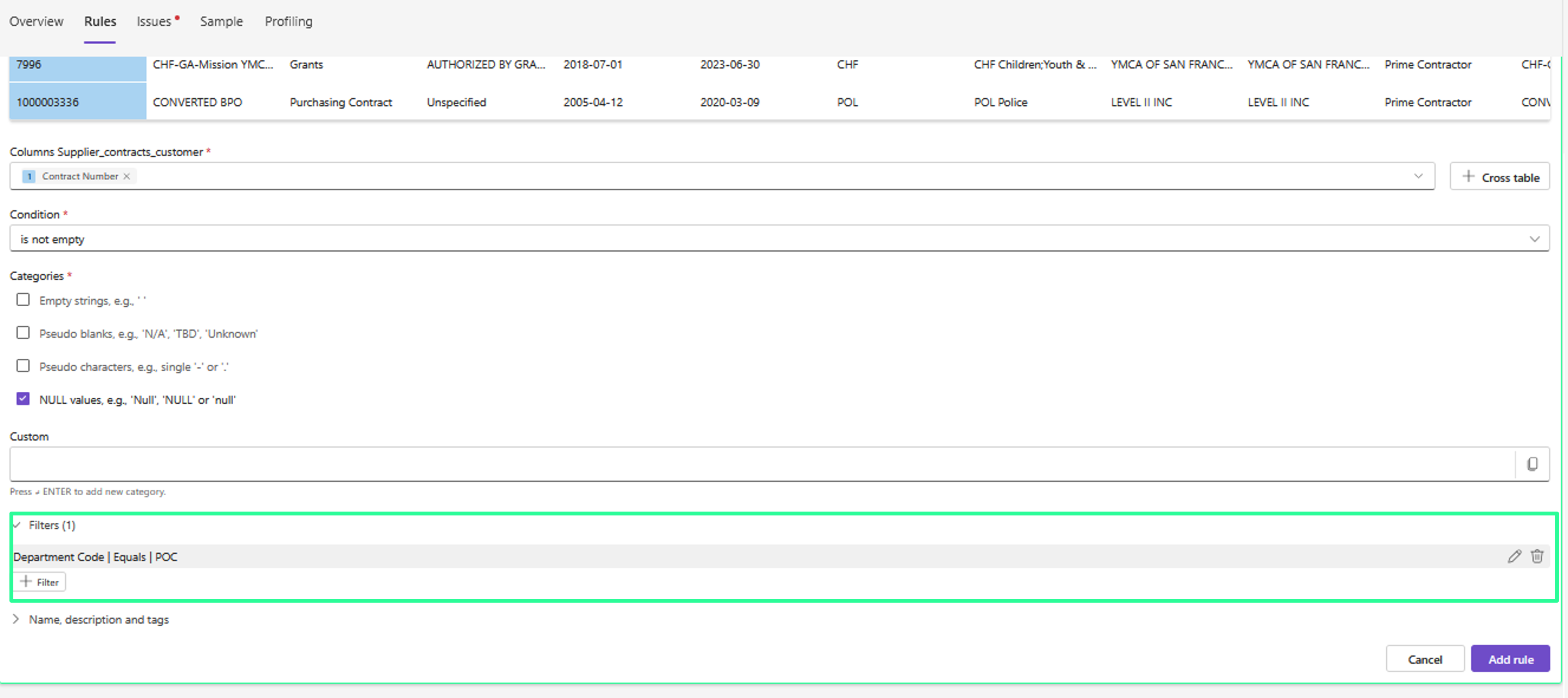Remove the Contract Number column chip
The height and width of the screenshot is (698, 1568).
127,177
